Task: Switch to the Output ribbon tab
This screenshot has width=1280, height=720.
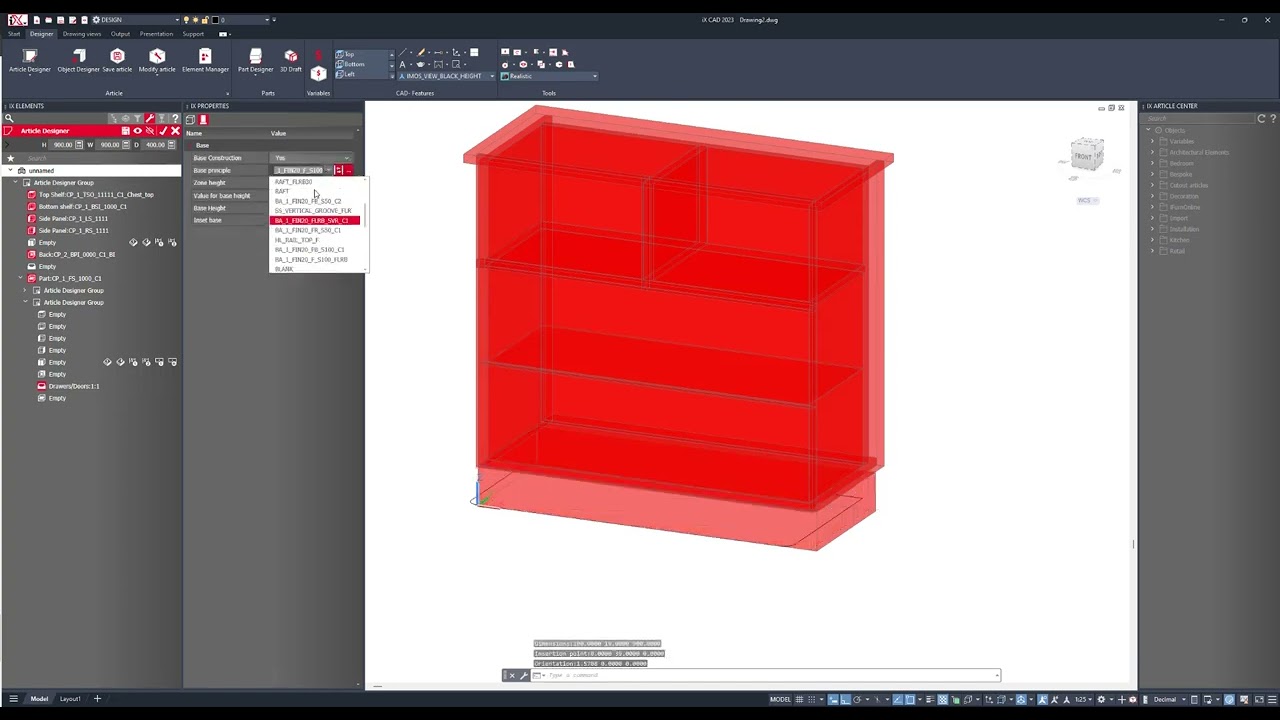Action: point(120,34)
